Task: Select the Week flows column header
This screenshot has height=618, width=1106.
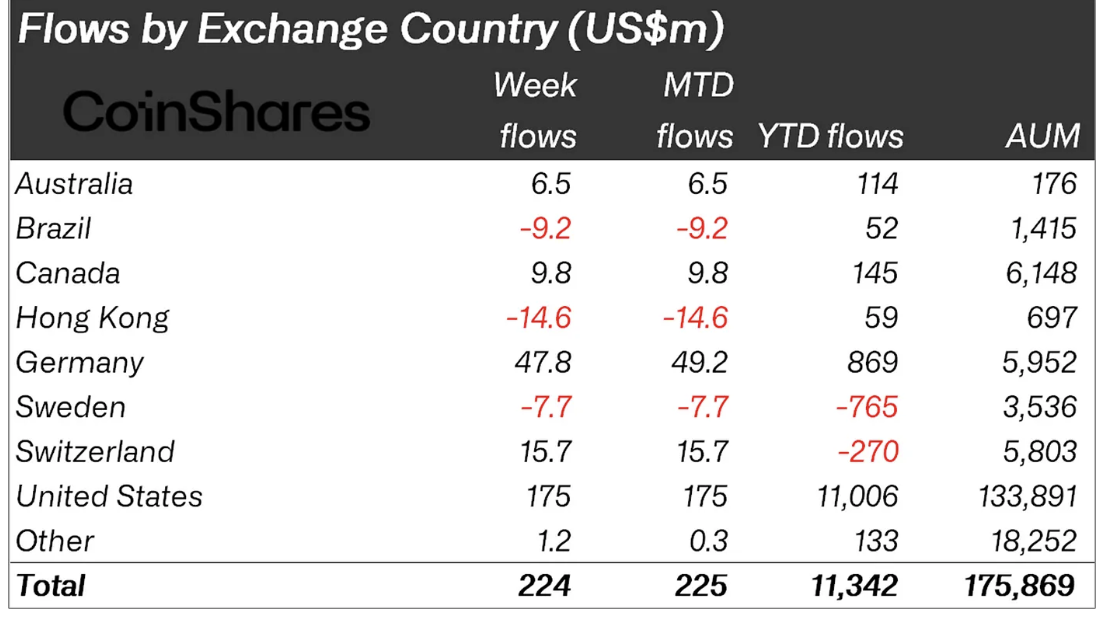Action: pyautogui.click(x=537, y=111)
